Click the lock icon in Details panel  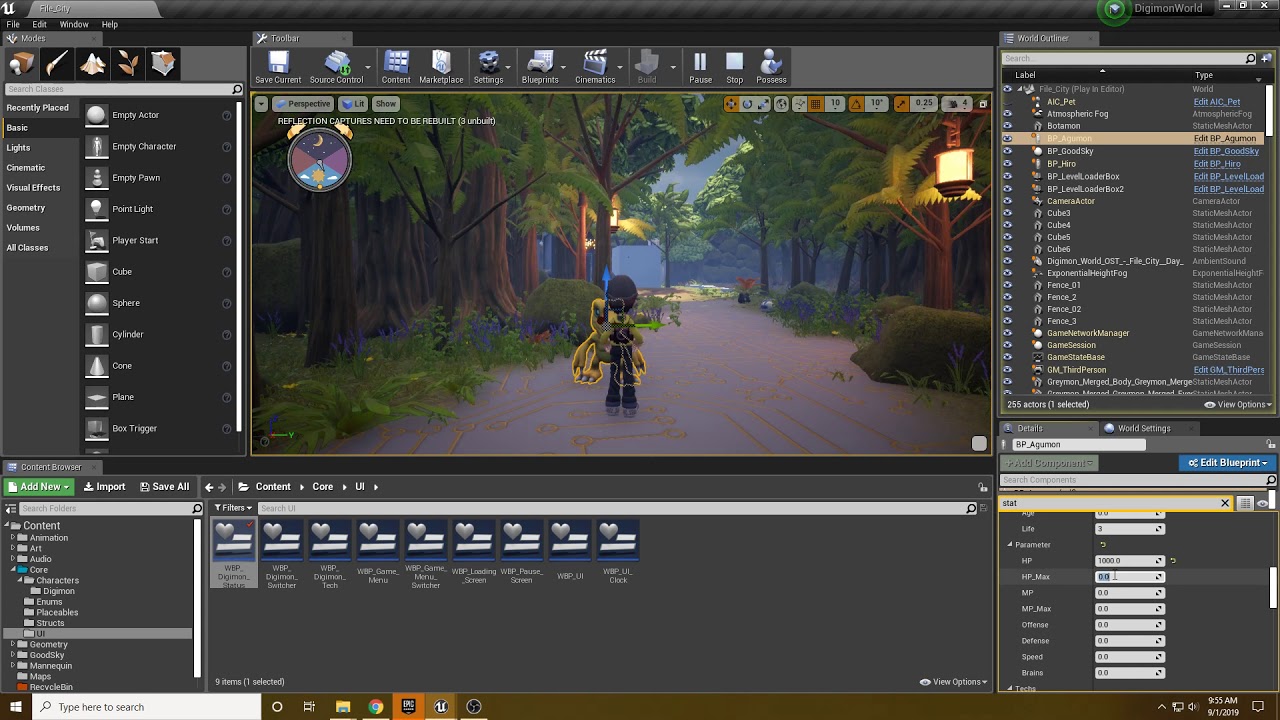coord(1272,443)
